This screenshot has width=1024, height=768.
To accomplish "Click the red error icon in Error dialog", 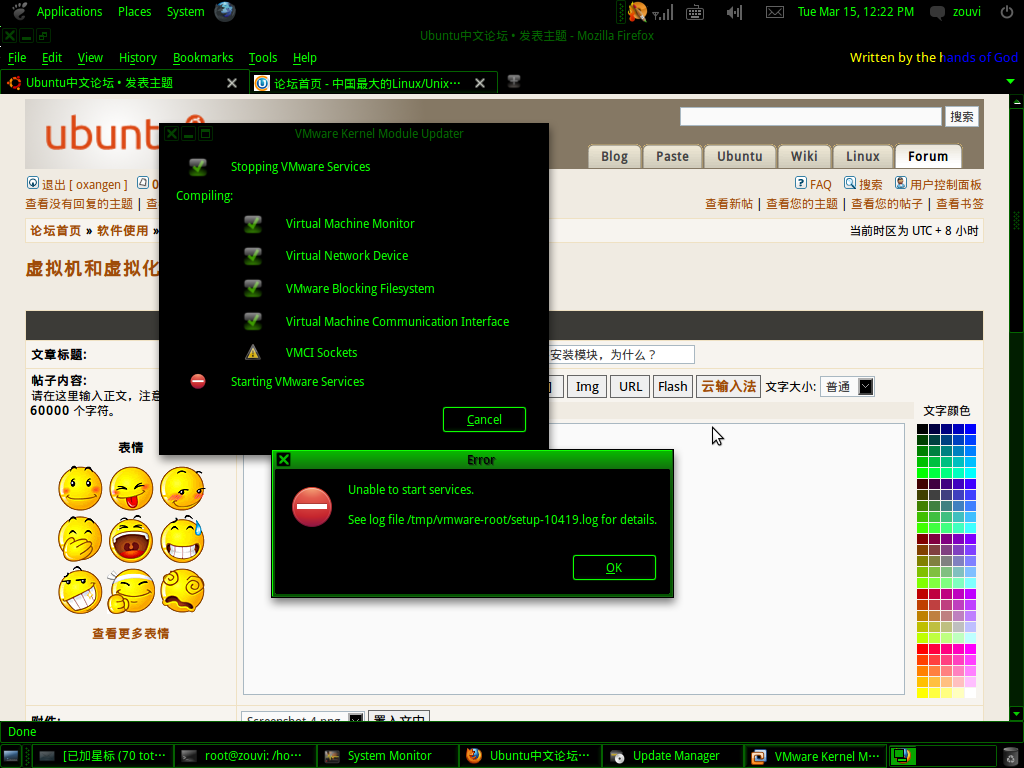I will tap(312, 507).
